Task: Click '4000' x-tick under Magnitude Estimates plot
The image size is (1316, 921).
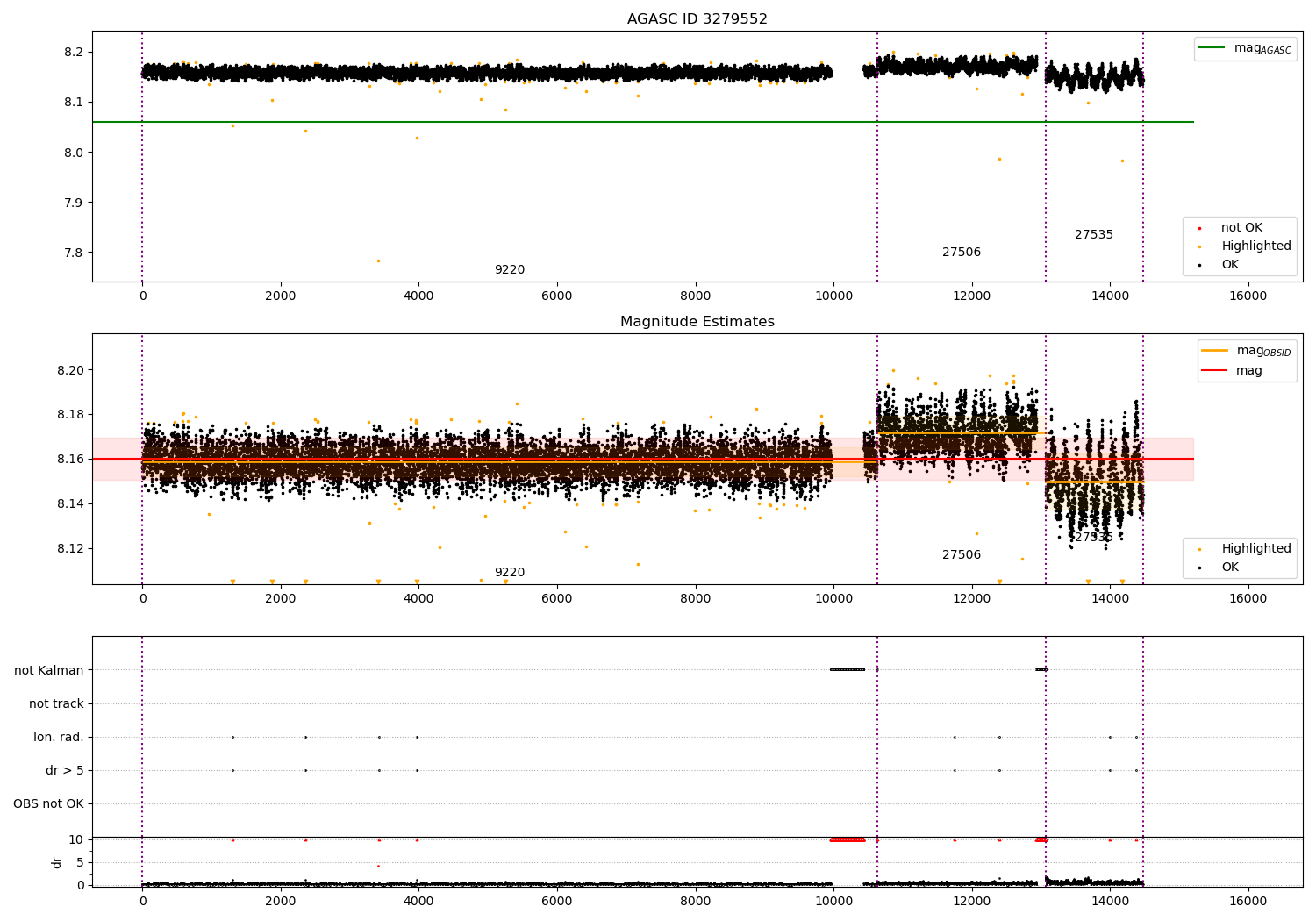Action: click(x=418, y=598)
